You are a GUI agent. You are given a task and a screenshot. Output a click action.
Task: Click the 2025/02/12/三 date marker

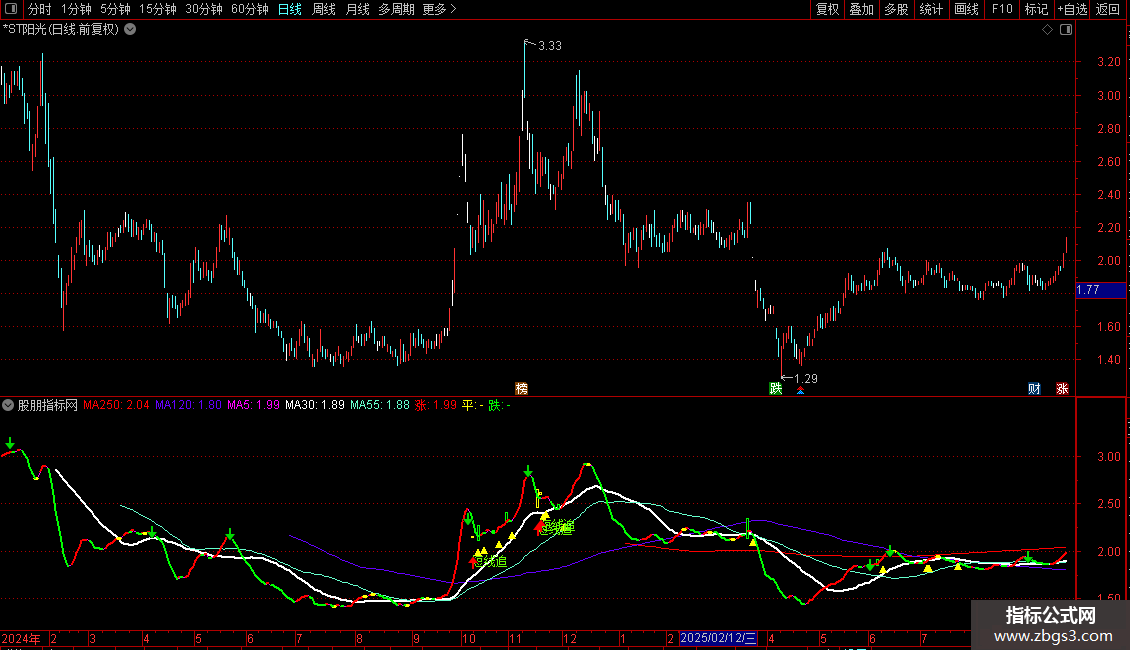coord(719,638)
